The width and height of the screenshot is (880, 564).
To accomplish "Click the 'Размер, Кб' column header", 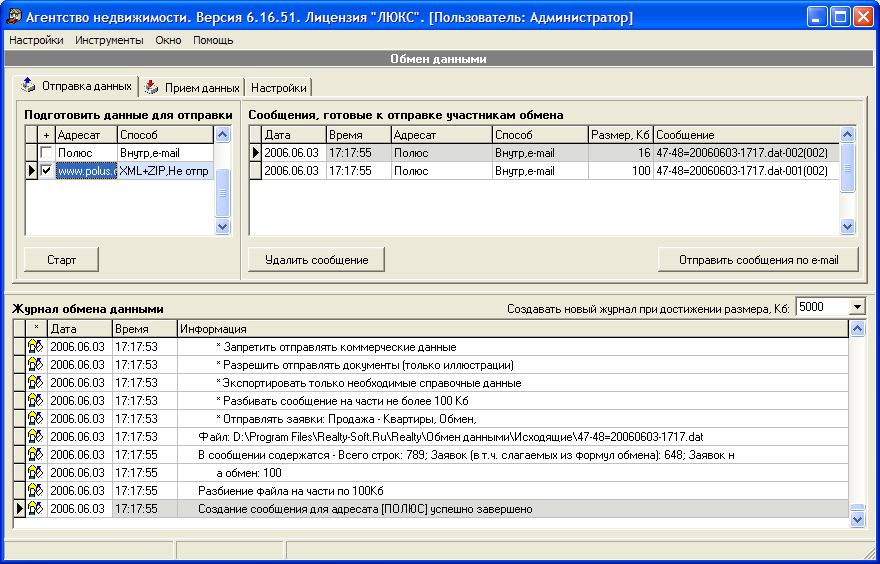I will [x=621, y=135].
